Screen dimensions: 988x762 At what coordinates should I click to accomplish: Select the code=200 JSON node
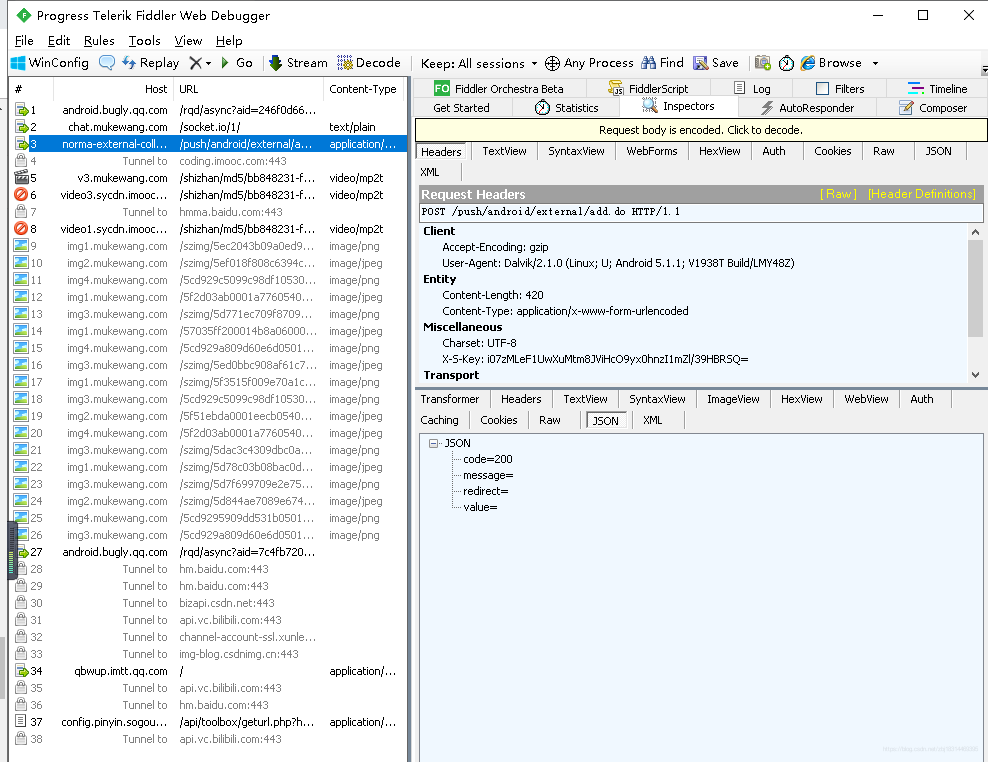[x=488, y=459]
